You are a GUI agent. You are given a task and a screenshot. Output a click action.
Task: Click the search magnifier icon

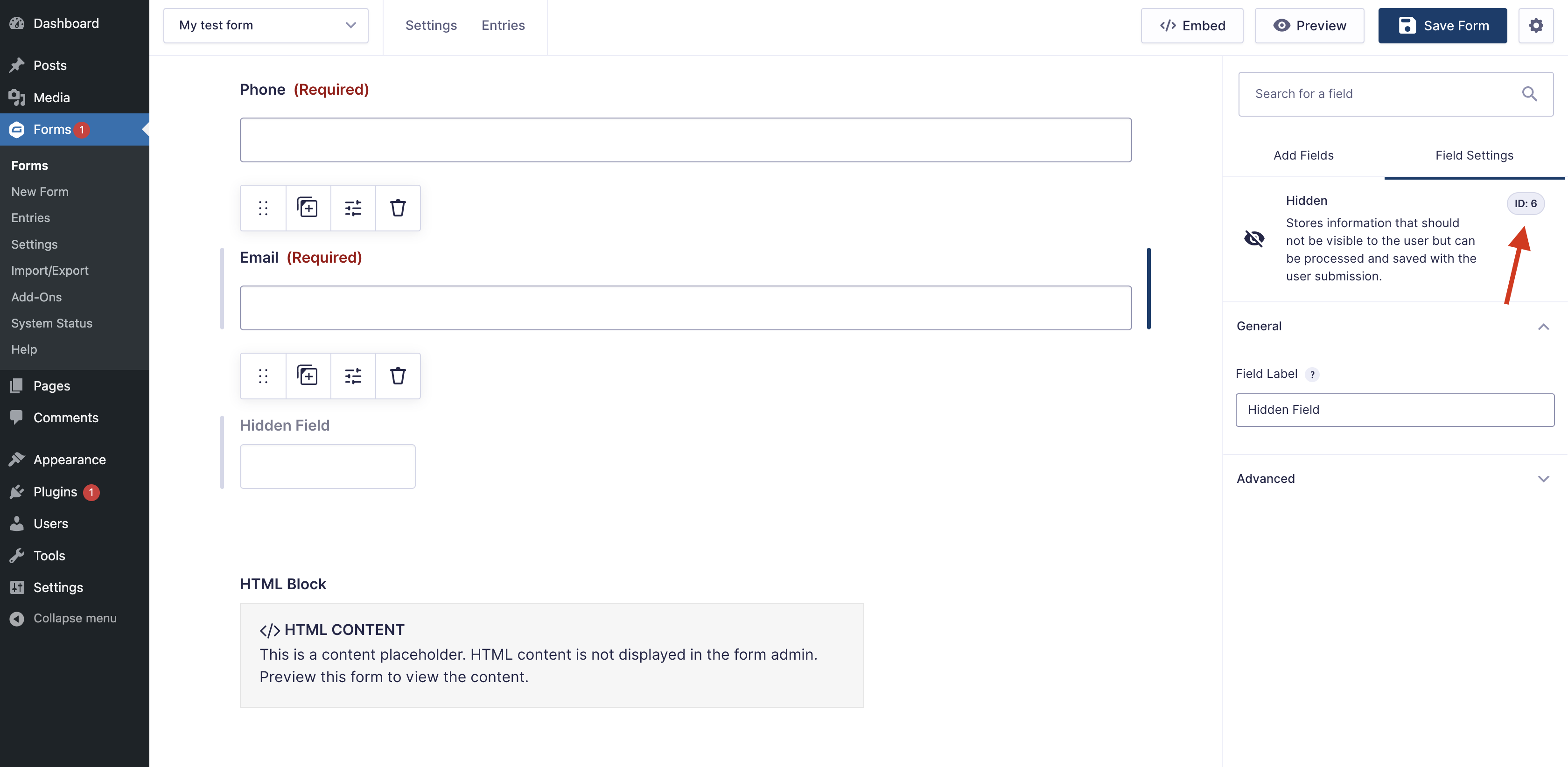[x=1529, y=94]
